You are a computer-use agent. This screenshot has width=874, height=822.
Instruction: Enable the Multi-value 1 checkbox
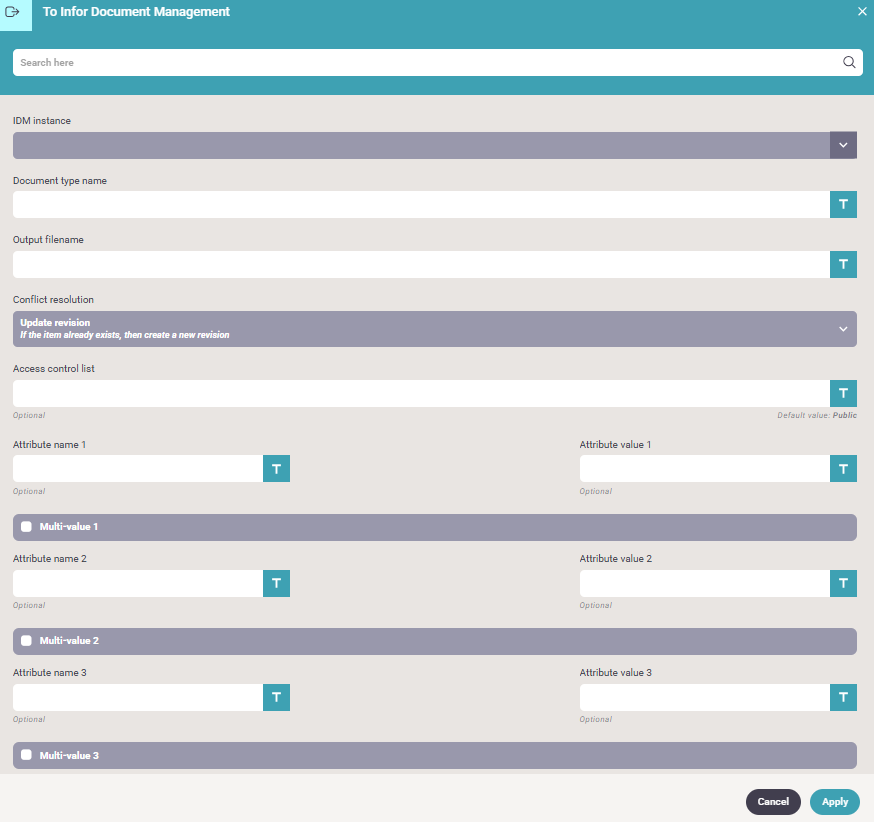coord(26,527)
